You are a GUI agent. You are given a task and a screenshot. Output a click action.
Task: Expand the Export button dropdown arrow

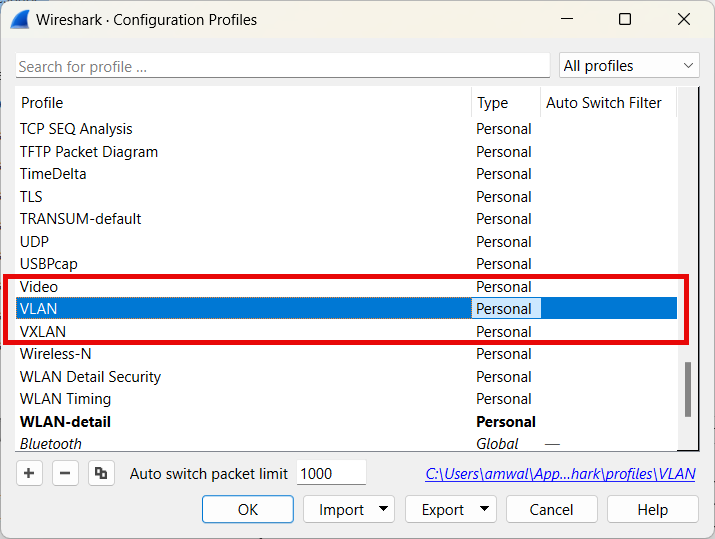[x=486, y=509]
